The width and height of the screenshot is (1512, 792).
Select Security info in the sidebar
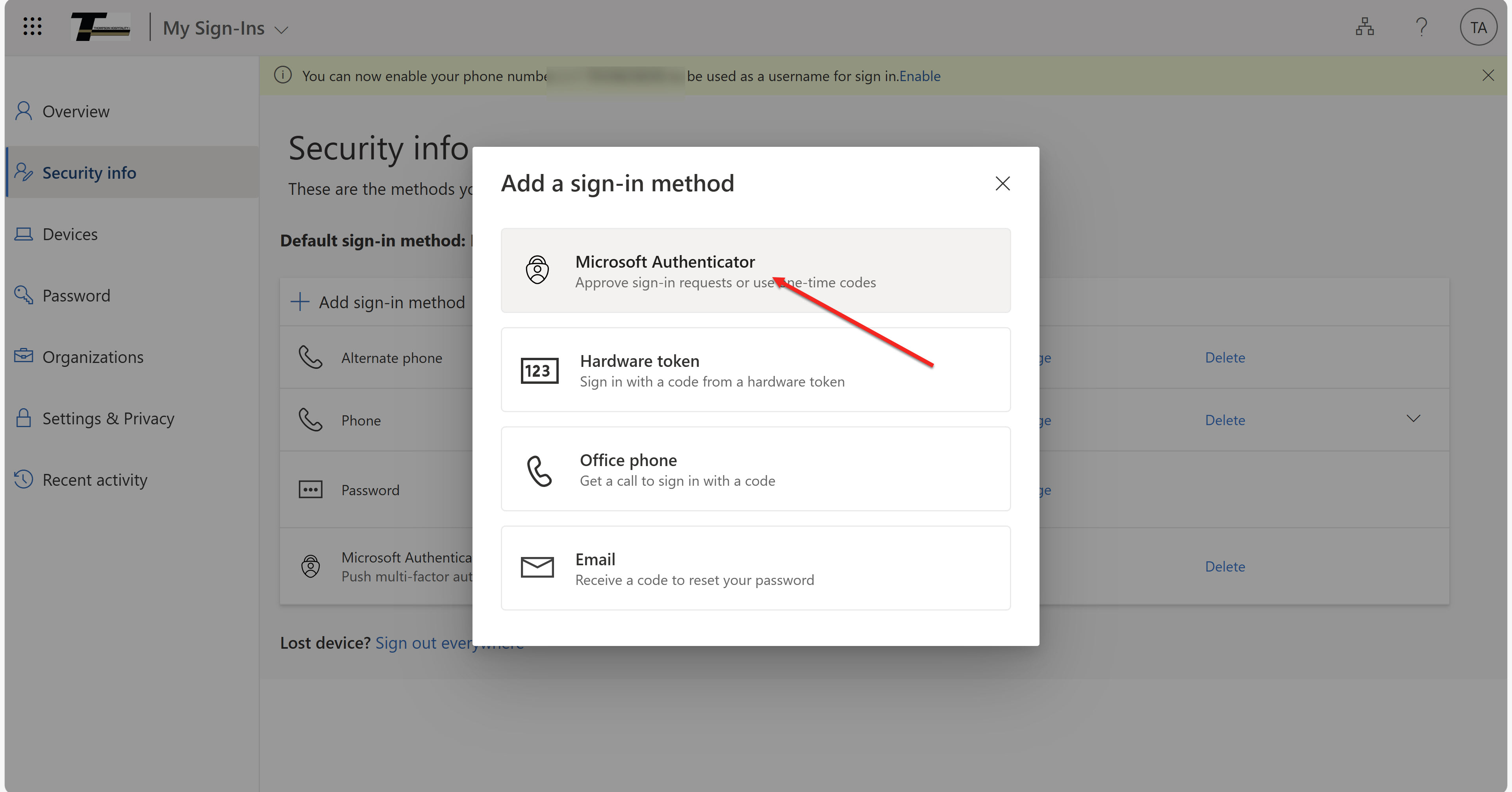132,172
